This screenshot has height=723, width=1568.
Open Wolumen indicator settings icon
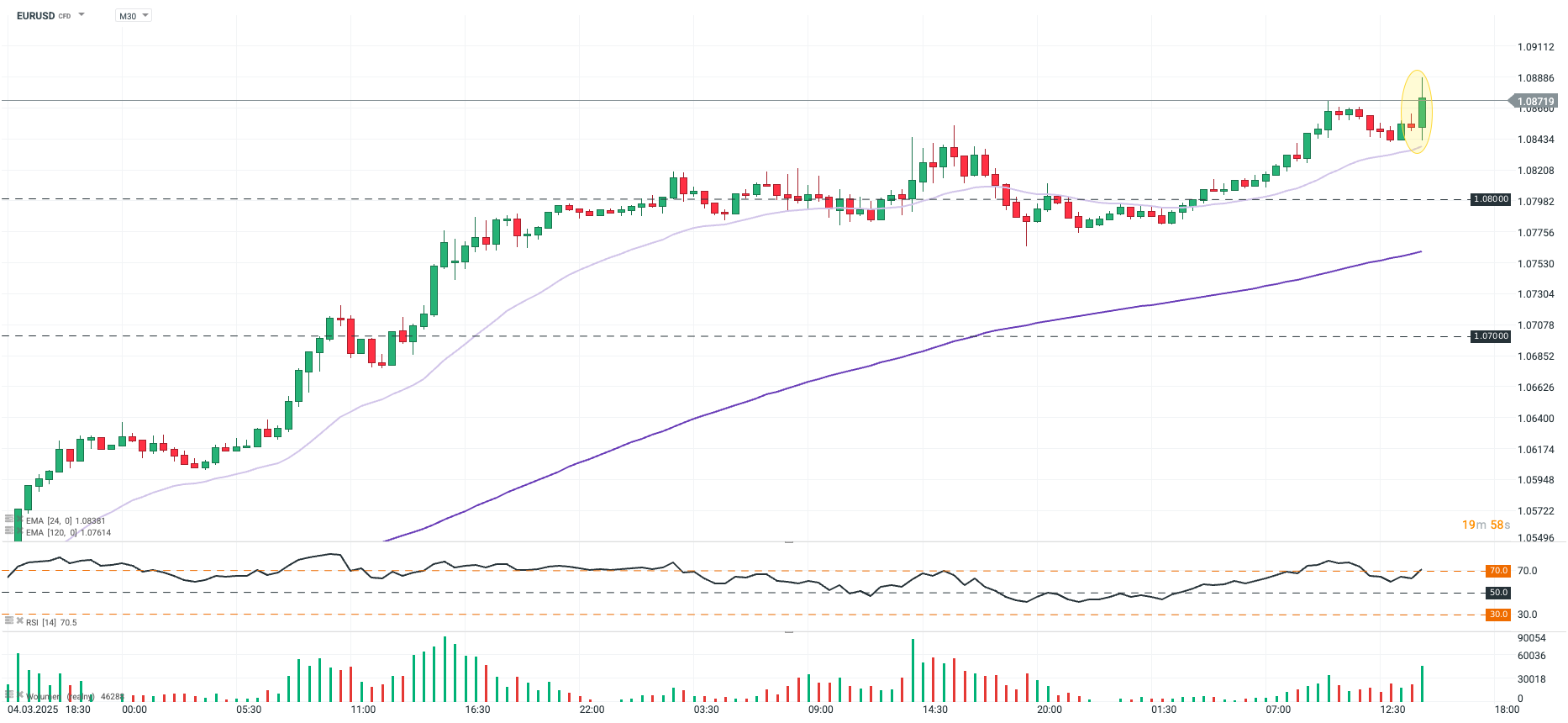coord(9,694)
